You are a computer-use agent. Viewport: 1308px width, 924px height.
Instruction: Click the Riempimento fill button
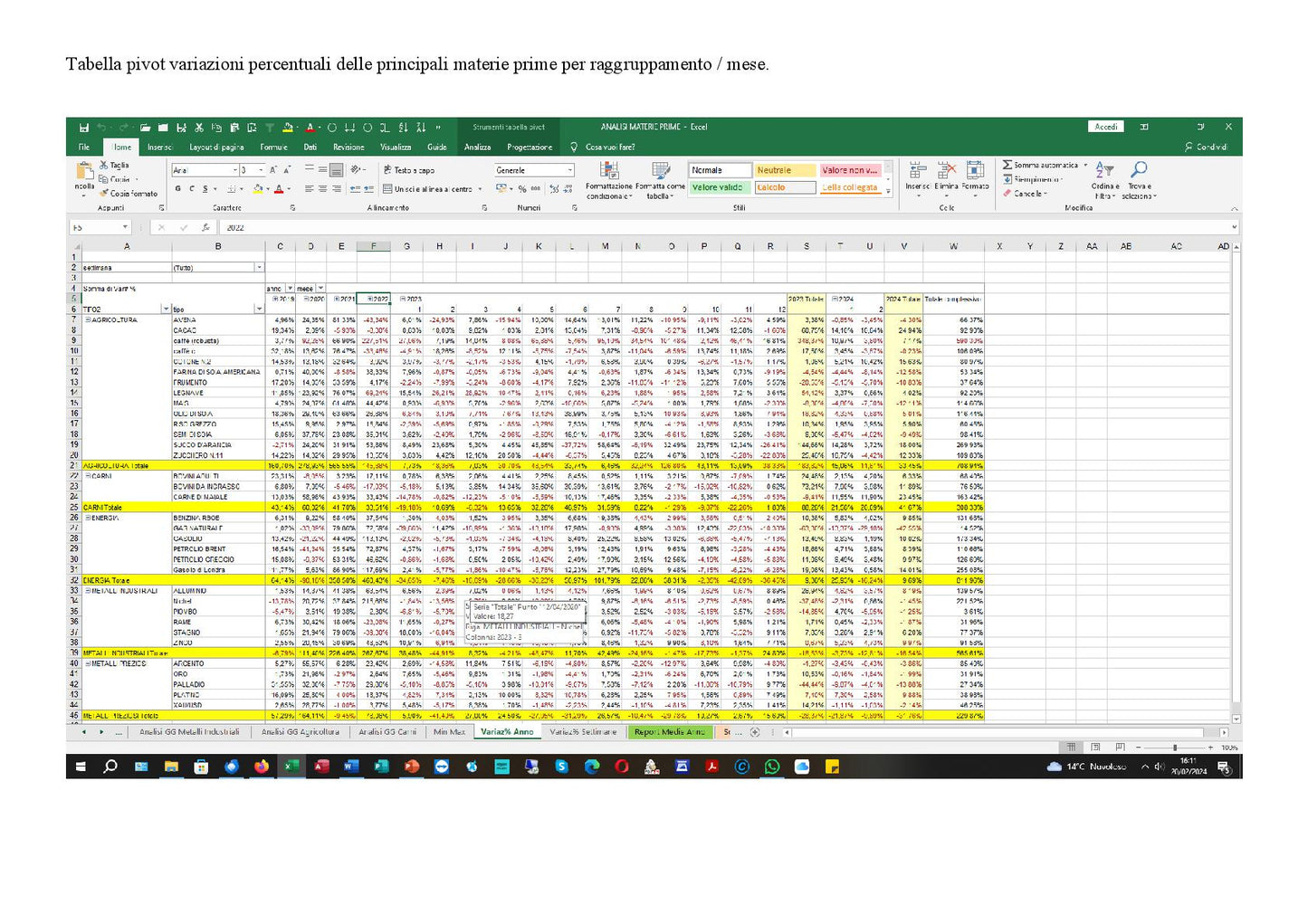[1032, 179]
